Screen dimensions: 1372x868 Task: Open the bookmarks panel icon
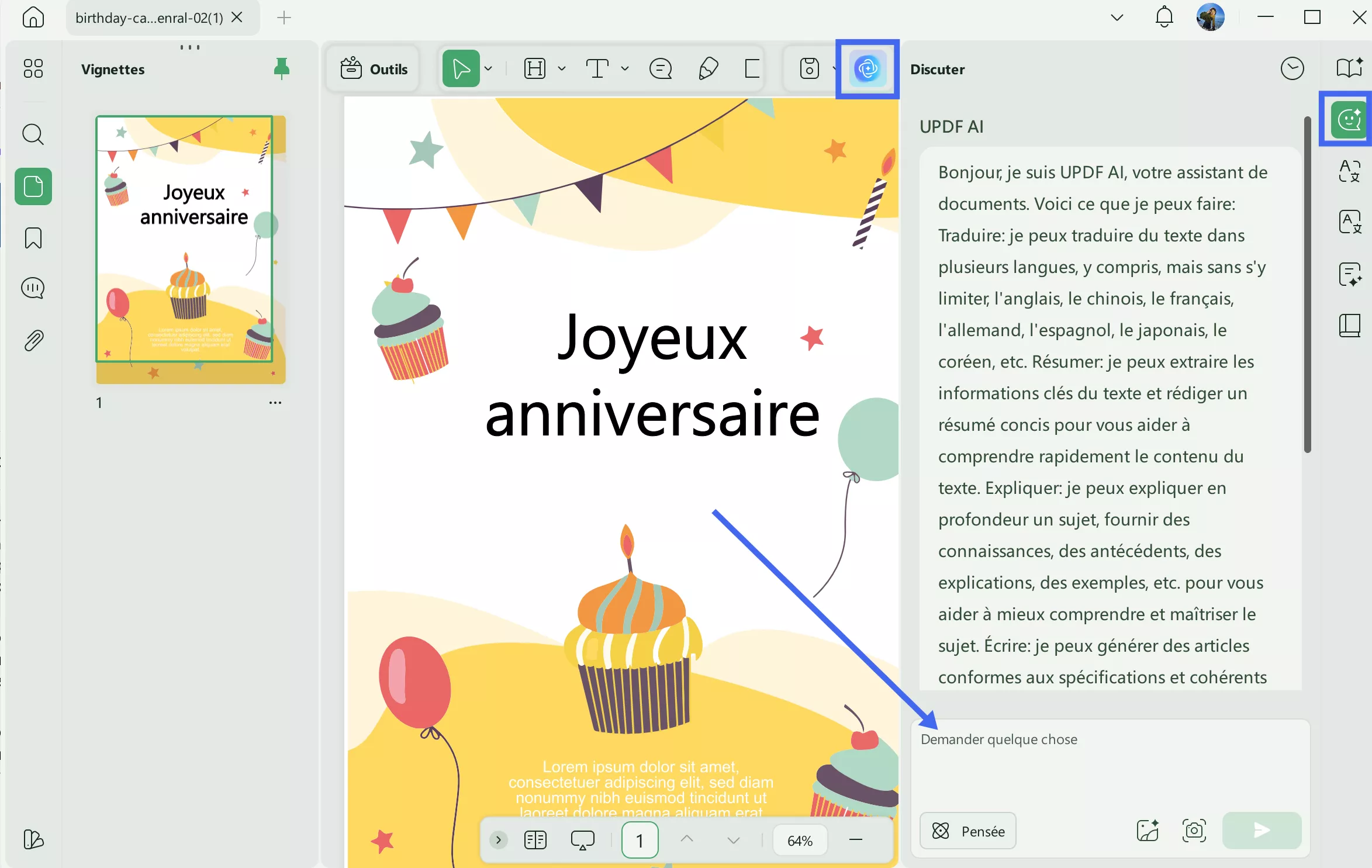[x=33, y=238]
